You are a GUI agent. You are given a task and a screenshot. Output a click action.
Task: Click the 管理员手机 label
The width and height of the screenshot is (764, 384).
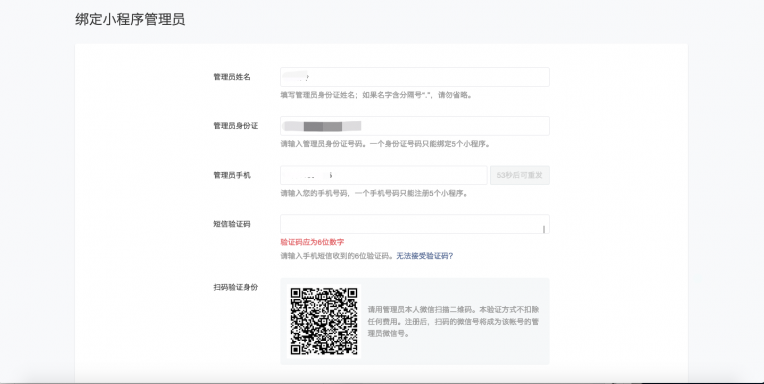[x=232, y=175]
